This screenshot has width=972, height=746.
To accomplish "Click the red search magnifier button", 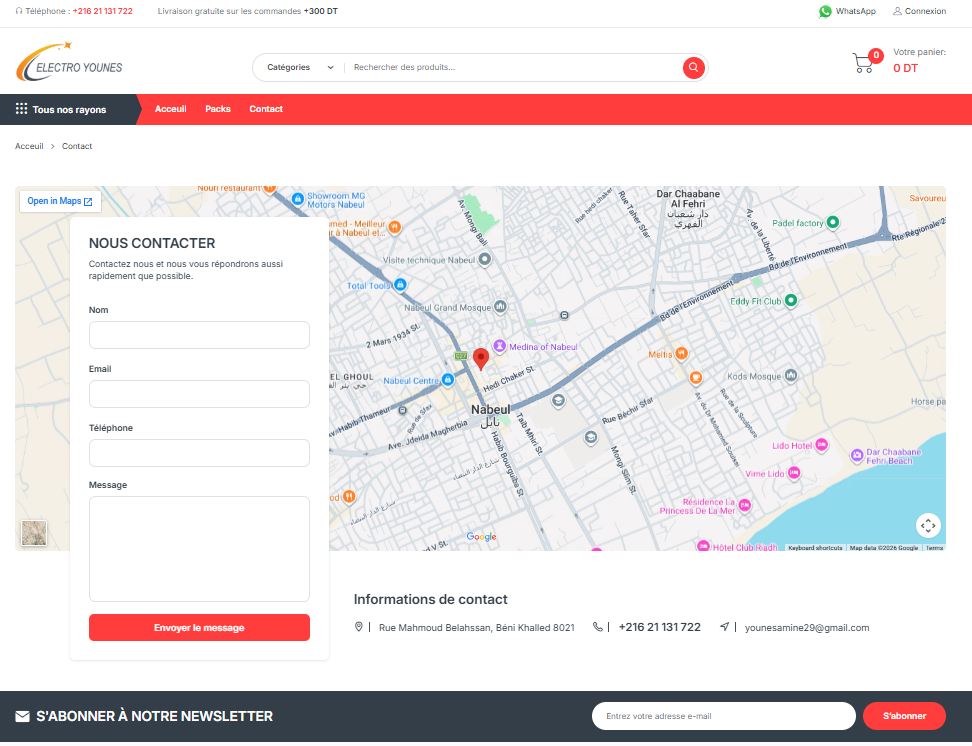I will pyautogui.click(x=693, y=68).
